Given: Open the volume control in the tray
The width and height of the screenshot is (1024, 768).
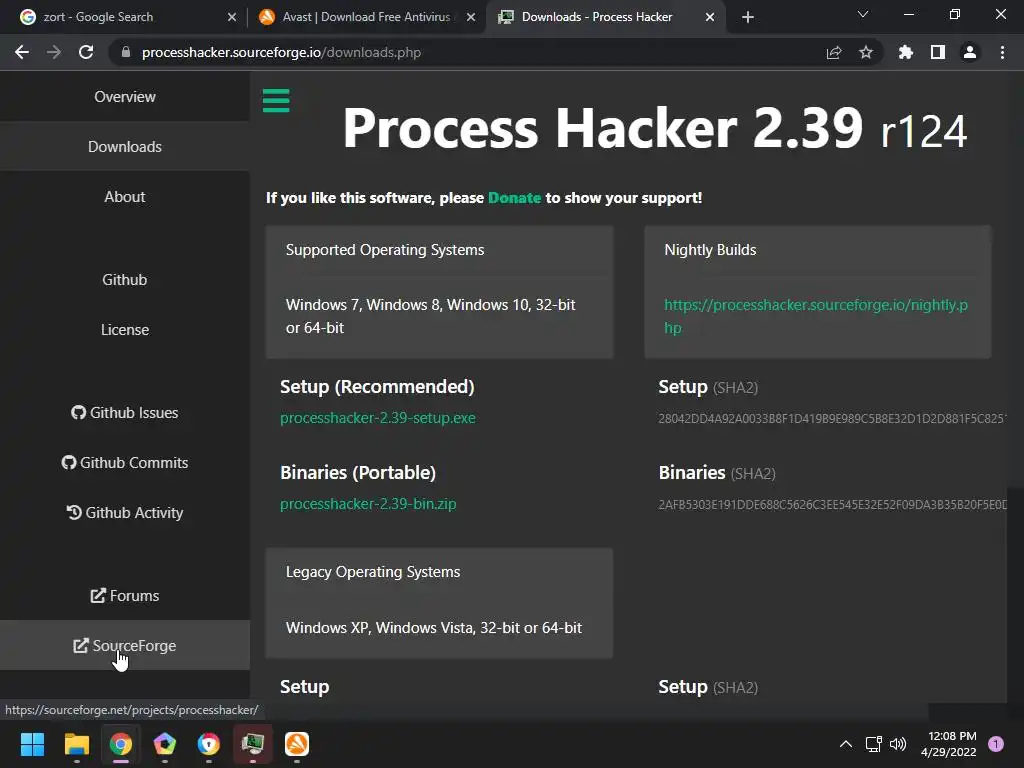Looking at the screenshot, I should click(x=899, y=744).
